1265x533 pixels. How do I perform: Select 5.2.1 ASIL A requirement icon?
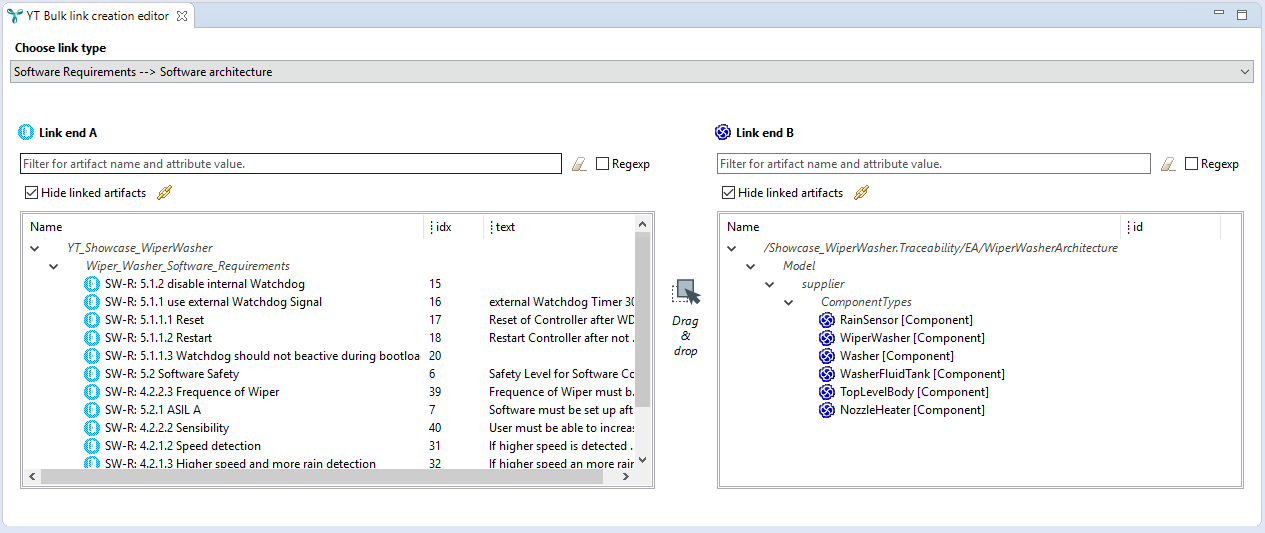click(93, 410)
